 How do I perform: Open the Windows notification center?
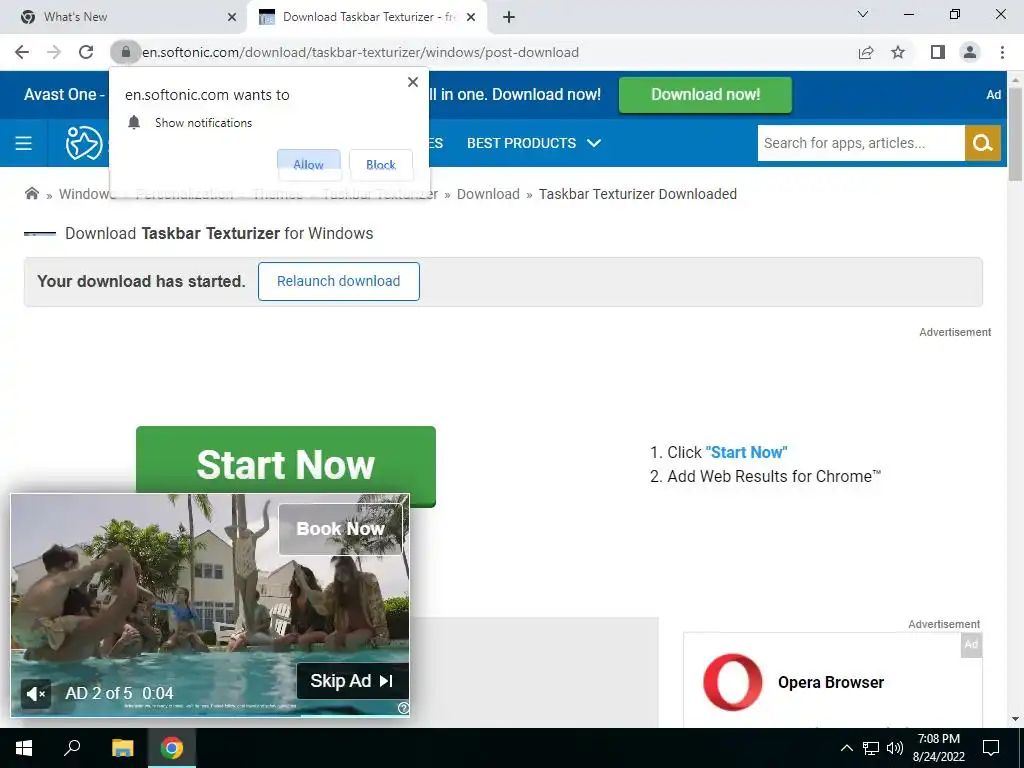tap(991, 748)
